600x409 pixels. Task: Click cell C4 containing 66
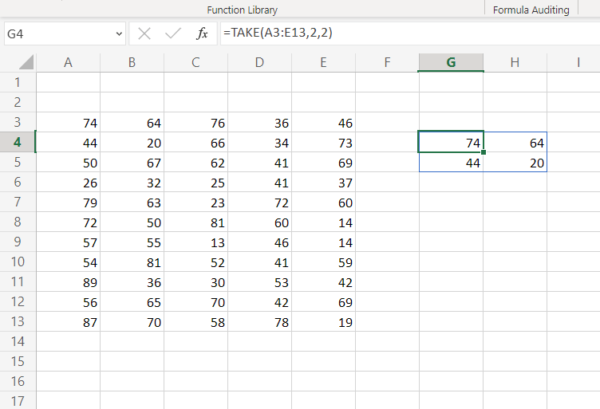pyautogui.click(x=196, y=142)
